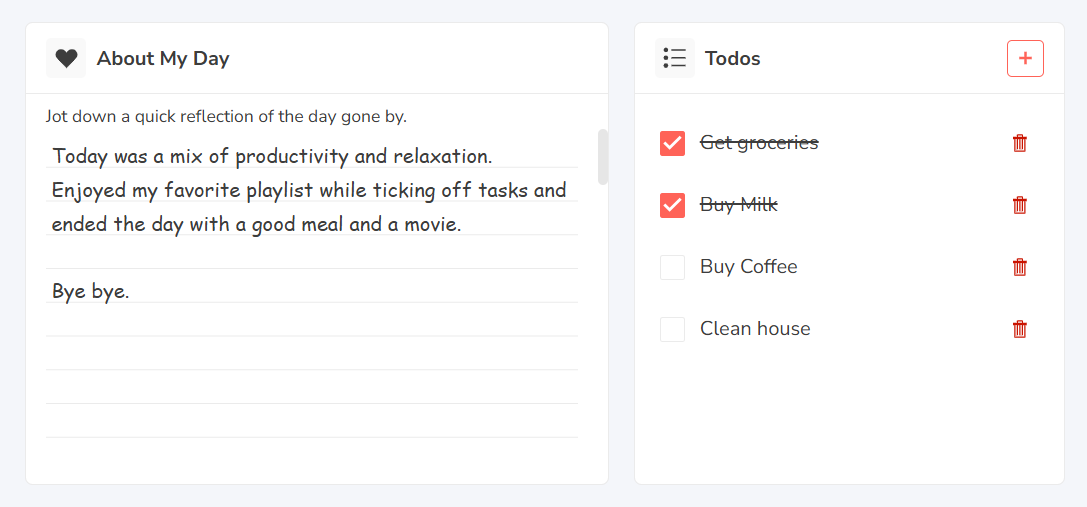Click the Get groceries todo label
This screenshot has height=507, width=1087.
coord(759,143)
